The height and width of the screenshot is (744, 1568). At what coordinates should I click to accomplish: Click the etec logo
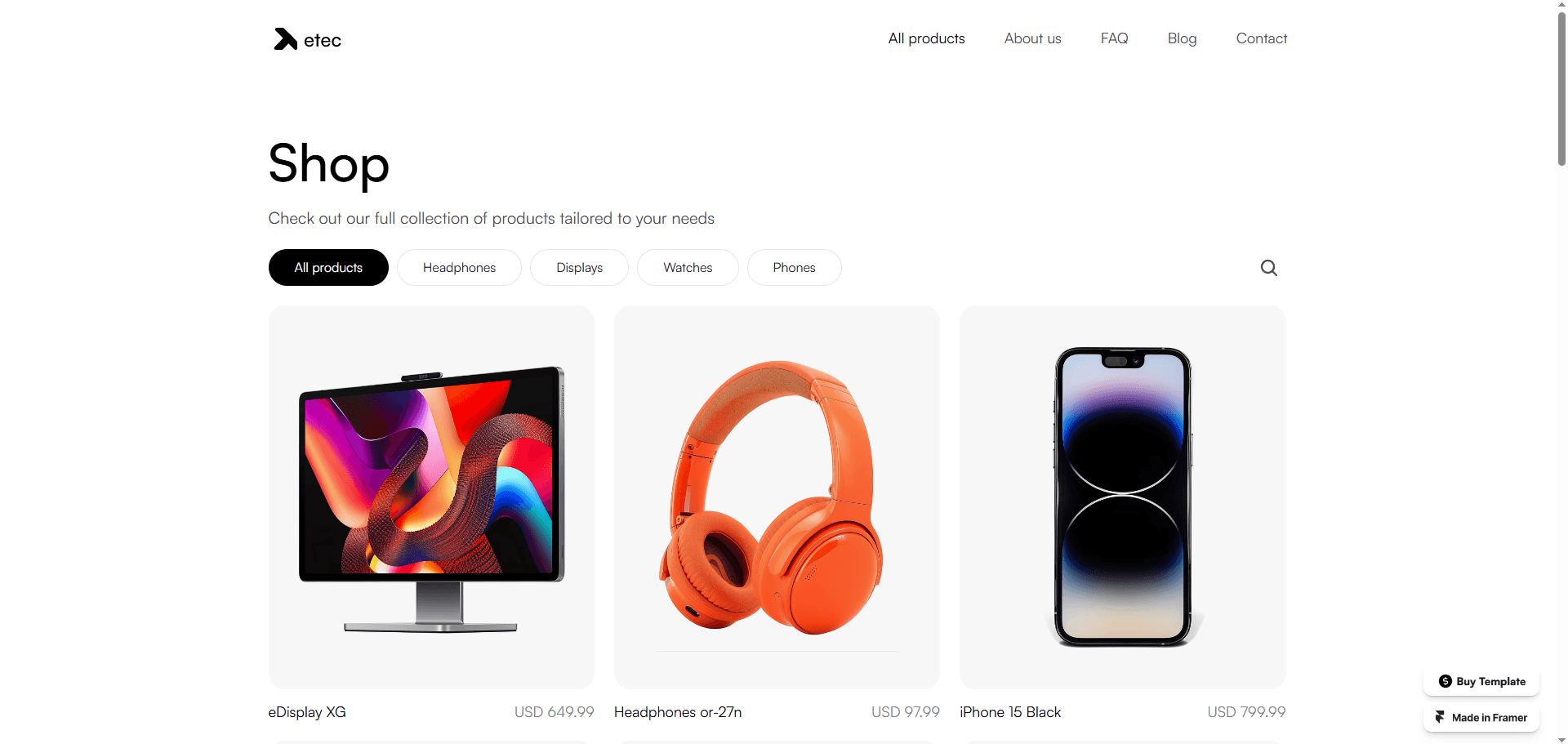point(307,39)
